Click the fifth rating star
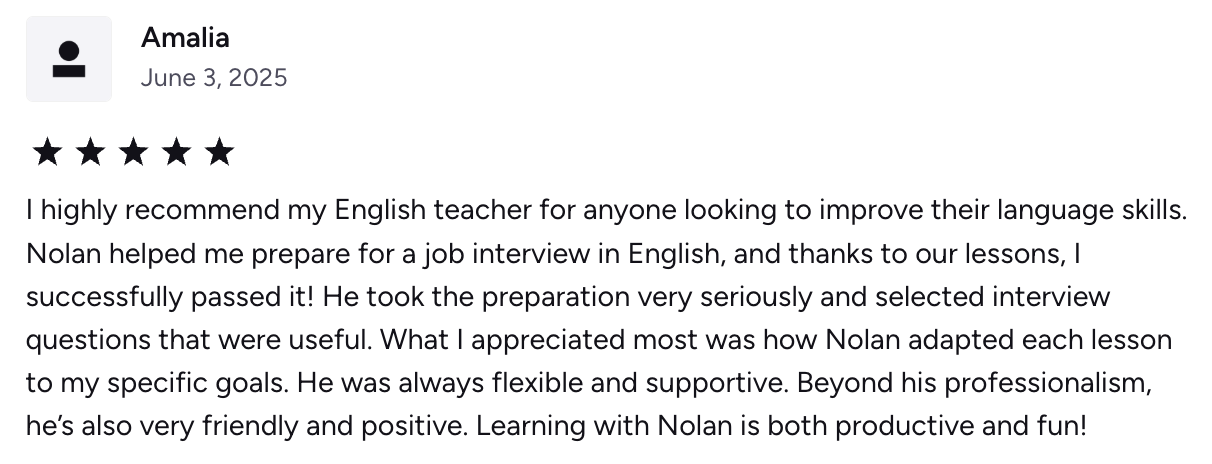The width and height of the screenshot is (1212, 464). tap(219, 153)
